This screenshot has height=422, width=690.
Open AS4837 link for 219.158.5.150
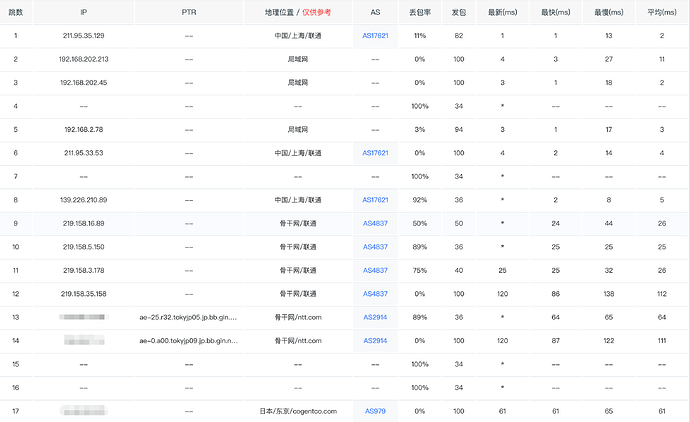point(375,247)
